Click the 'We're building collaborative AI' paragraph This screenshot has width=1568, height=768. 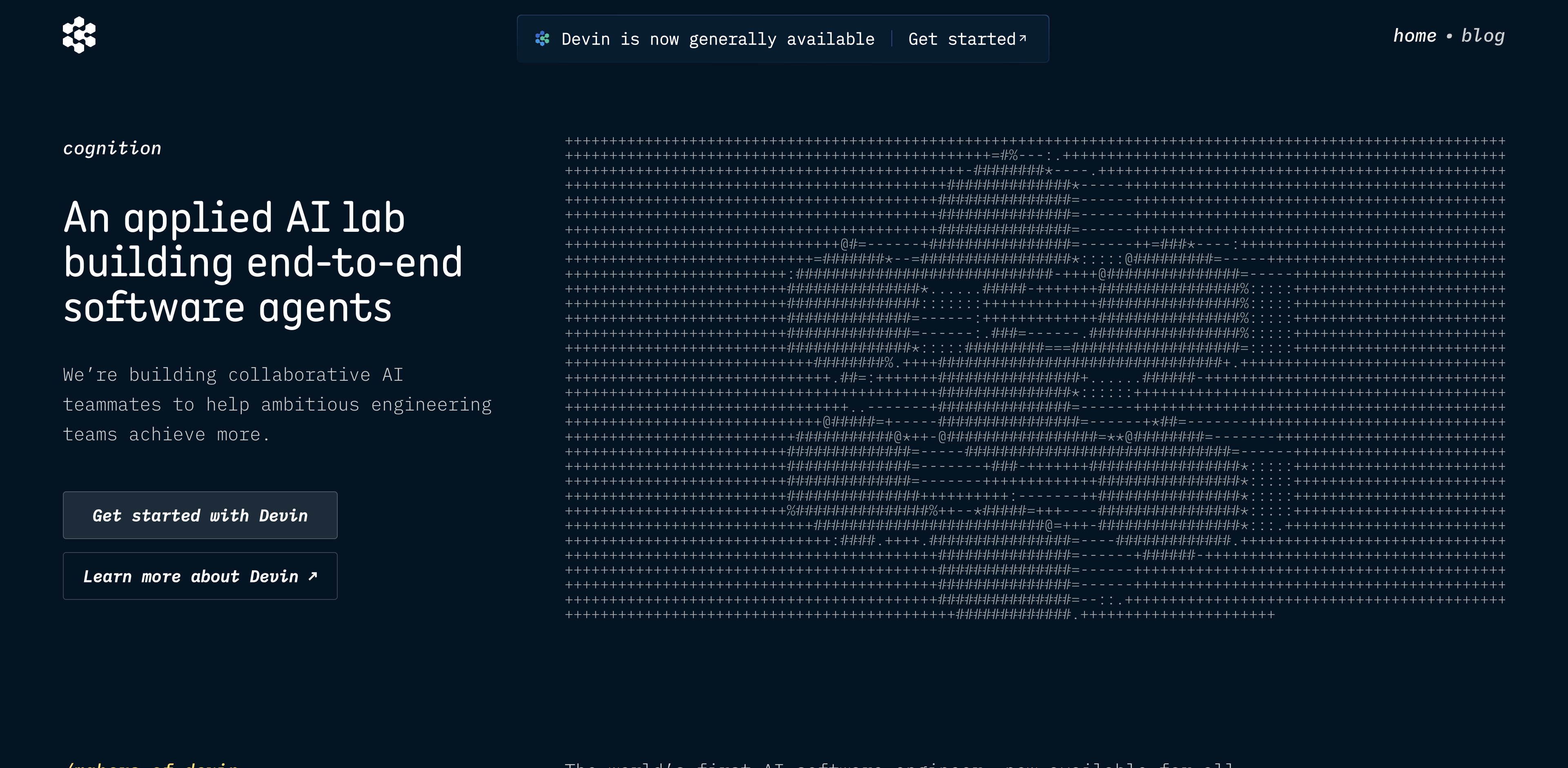(x=277, y=404)
